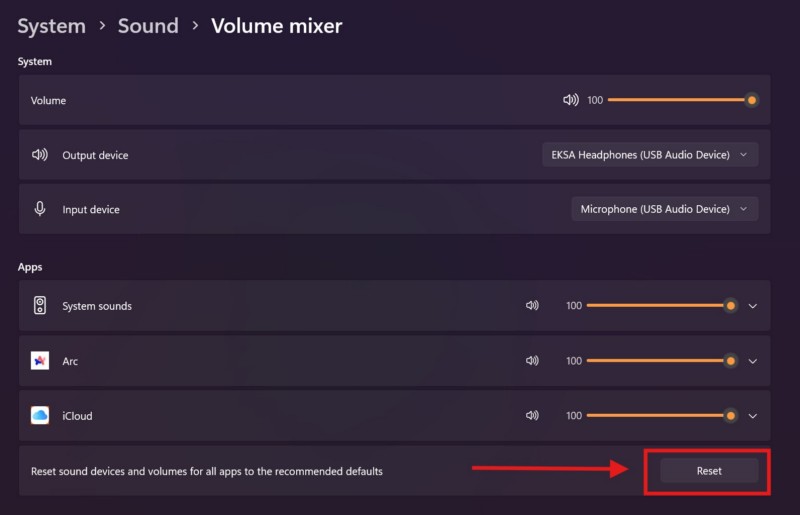800x515 pixels.
Task: Click the iCloud volume slider handle
Action: click(731, 415)
